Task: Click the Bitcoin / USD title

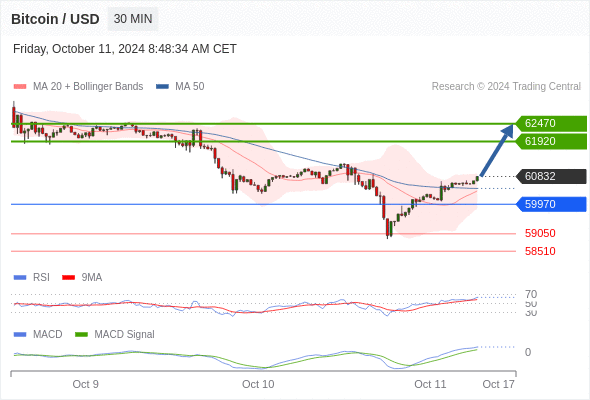Action: [x=55, y=19]
